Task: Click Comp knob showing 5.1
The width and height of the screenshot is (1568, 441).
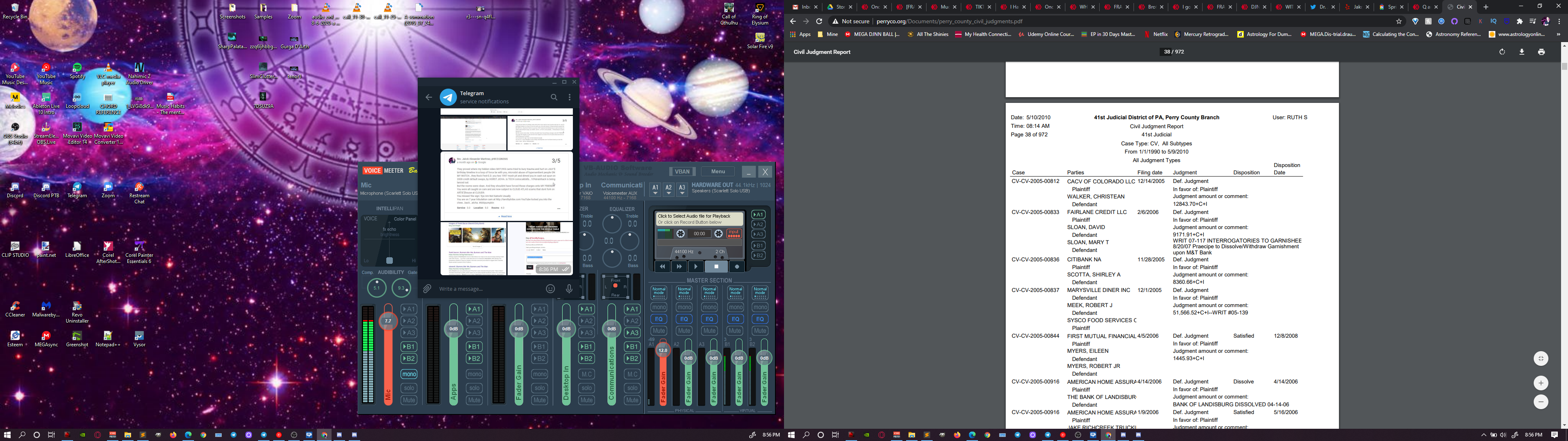Action: [376, 288]
